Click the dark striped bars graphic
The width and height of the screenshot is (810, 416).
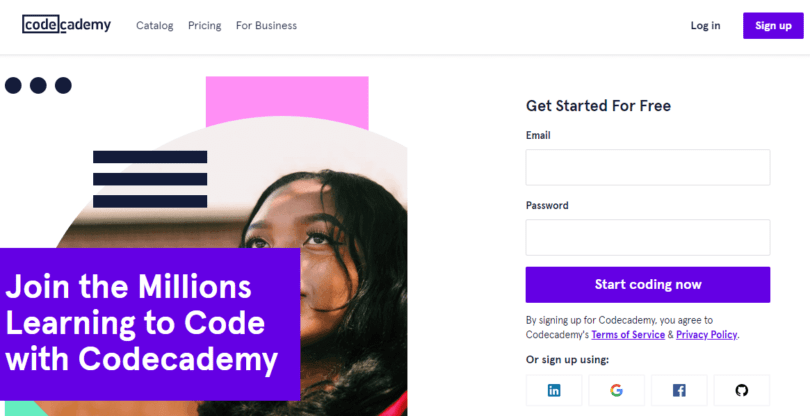click(150, 178)
